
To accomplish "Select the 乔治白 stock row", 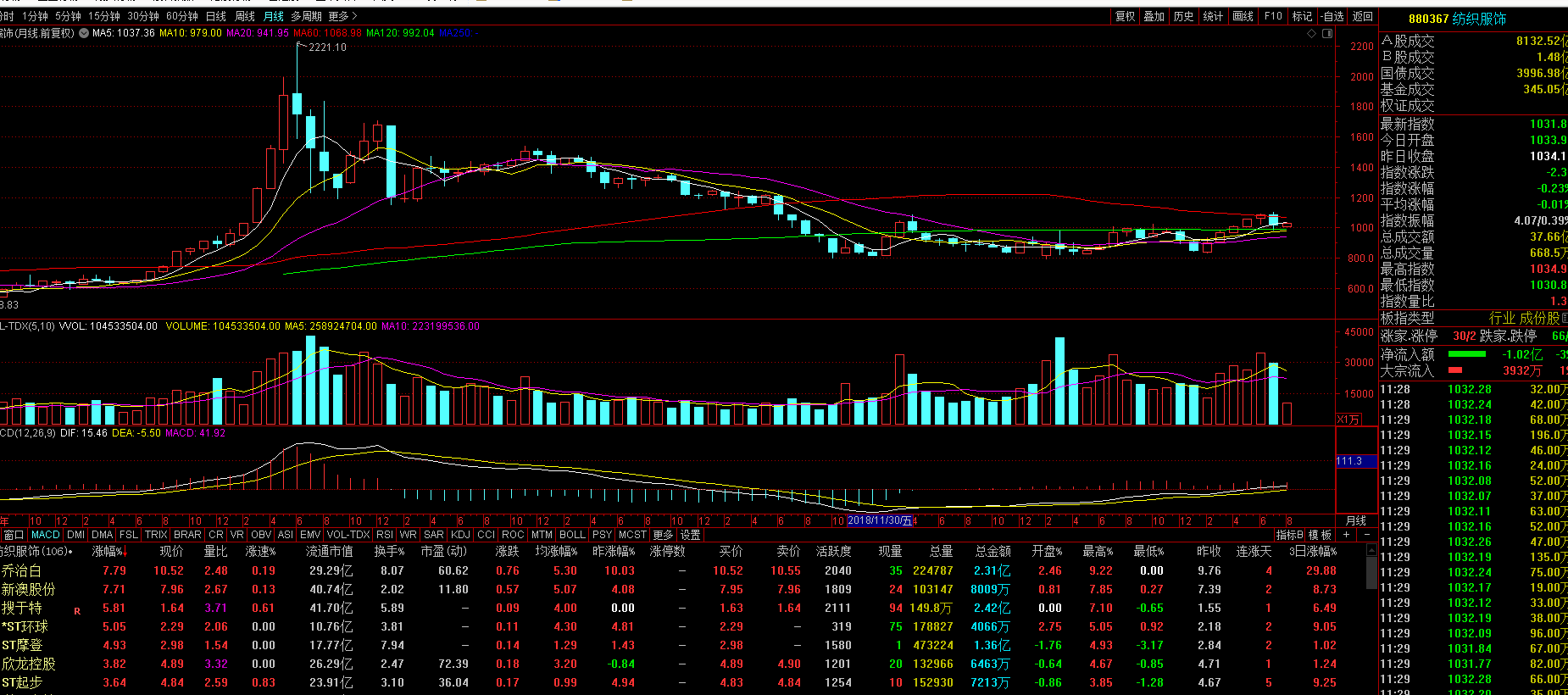I will (683, 570).
